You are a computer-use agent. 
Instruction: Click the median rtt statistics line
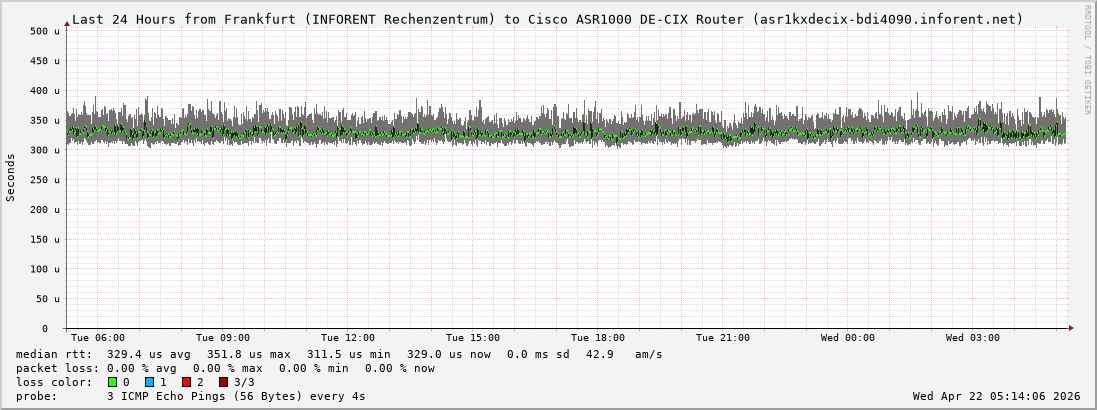(339, 354)
